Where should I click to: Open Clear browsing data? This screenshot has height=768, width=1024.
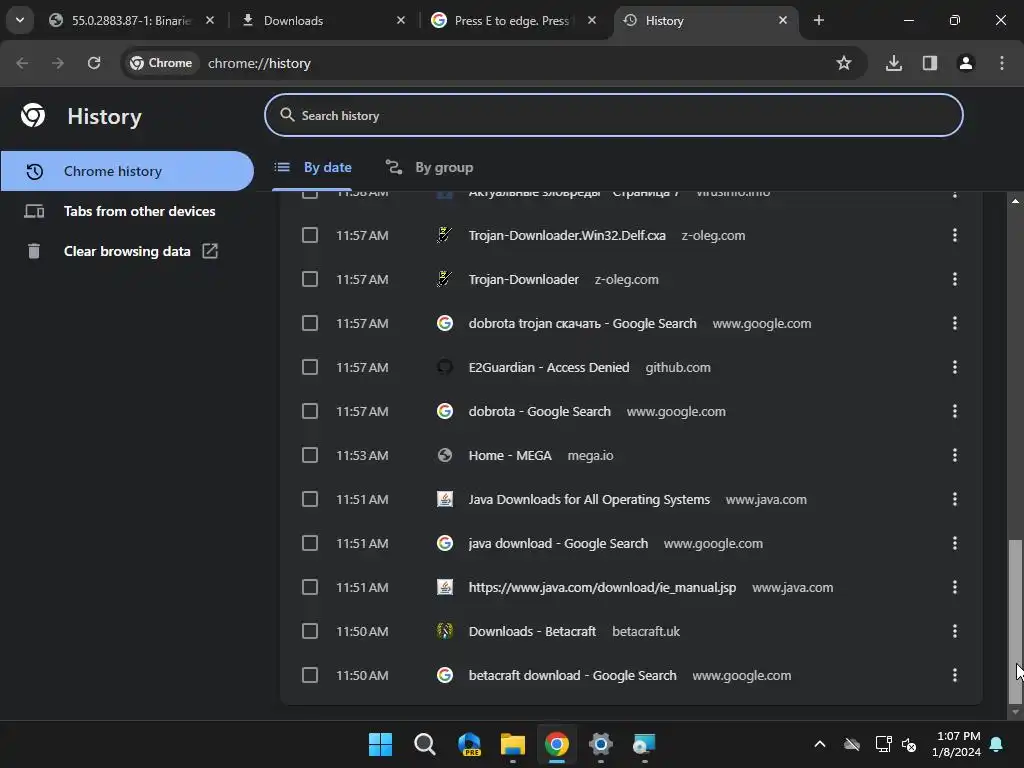pyautogui.click(x=127, y=251)
